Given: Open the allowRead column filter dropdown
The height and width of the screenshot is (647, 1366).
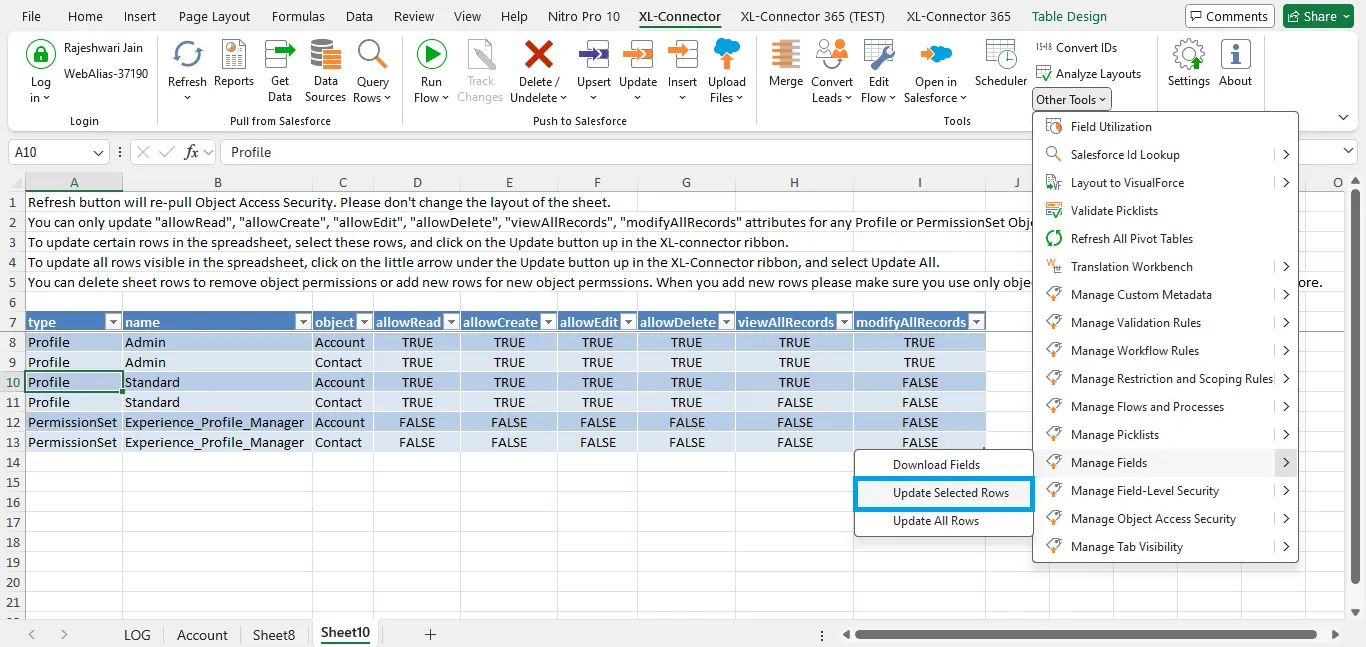Looking at the screenshot, I should 450,322.
